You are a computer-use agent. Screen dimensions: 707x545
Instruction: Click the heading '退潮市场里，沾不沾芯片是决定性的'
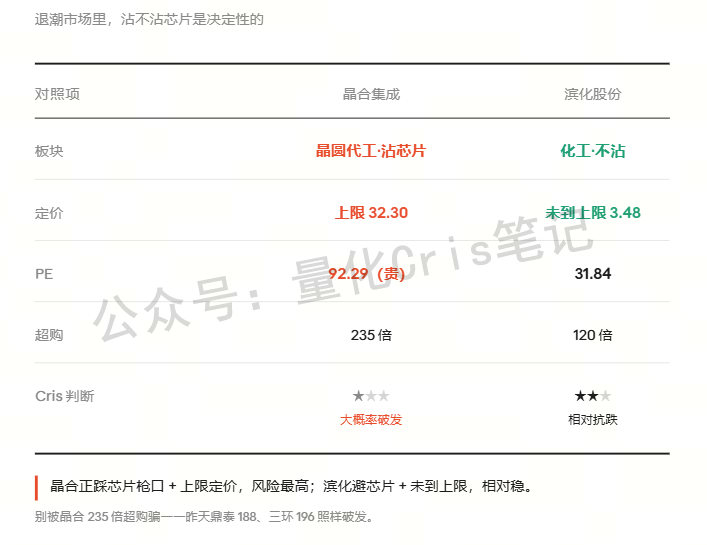coord(149,19)
